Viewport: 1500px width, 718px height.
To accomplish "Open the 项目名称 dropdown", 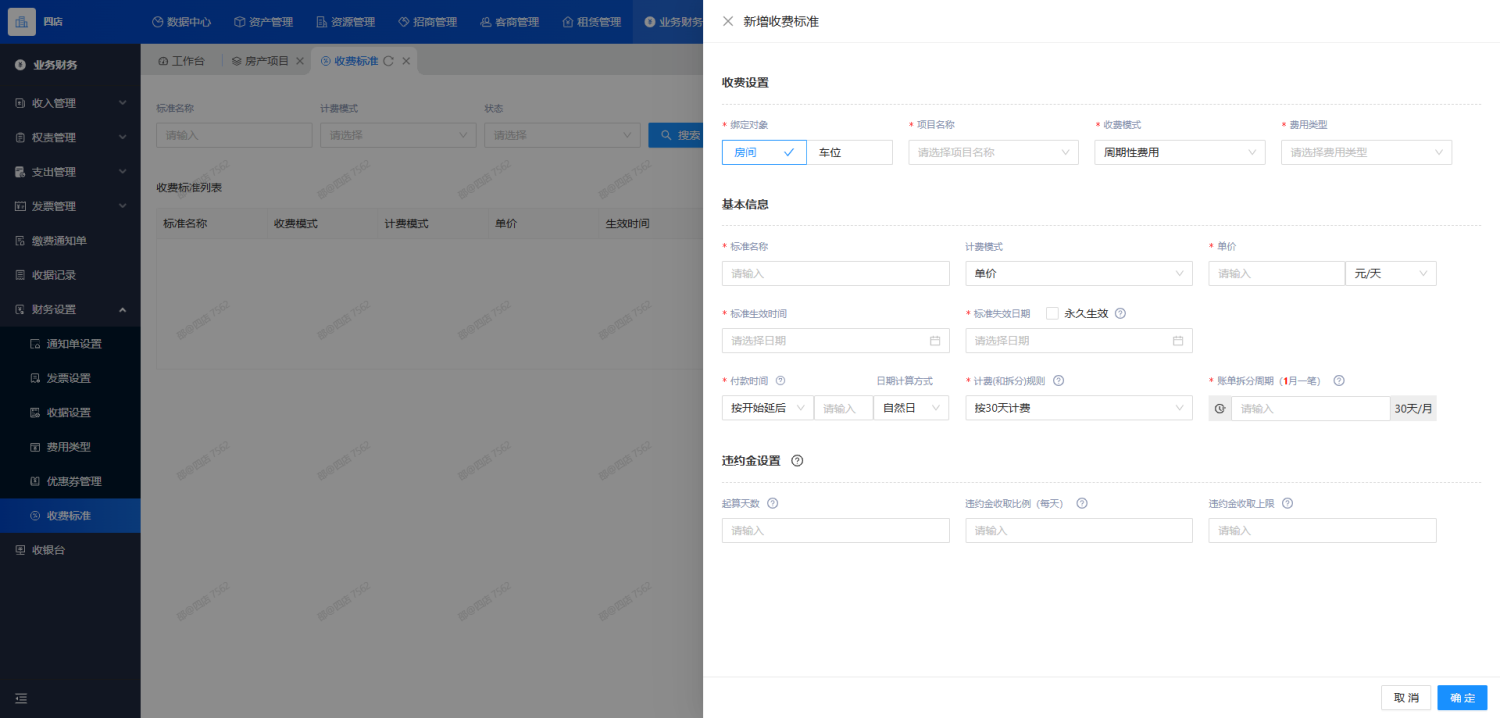I will tap(994, 153).
